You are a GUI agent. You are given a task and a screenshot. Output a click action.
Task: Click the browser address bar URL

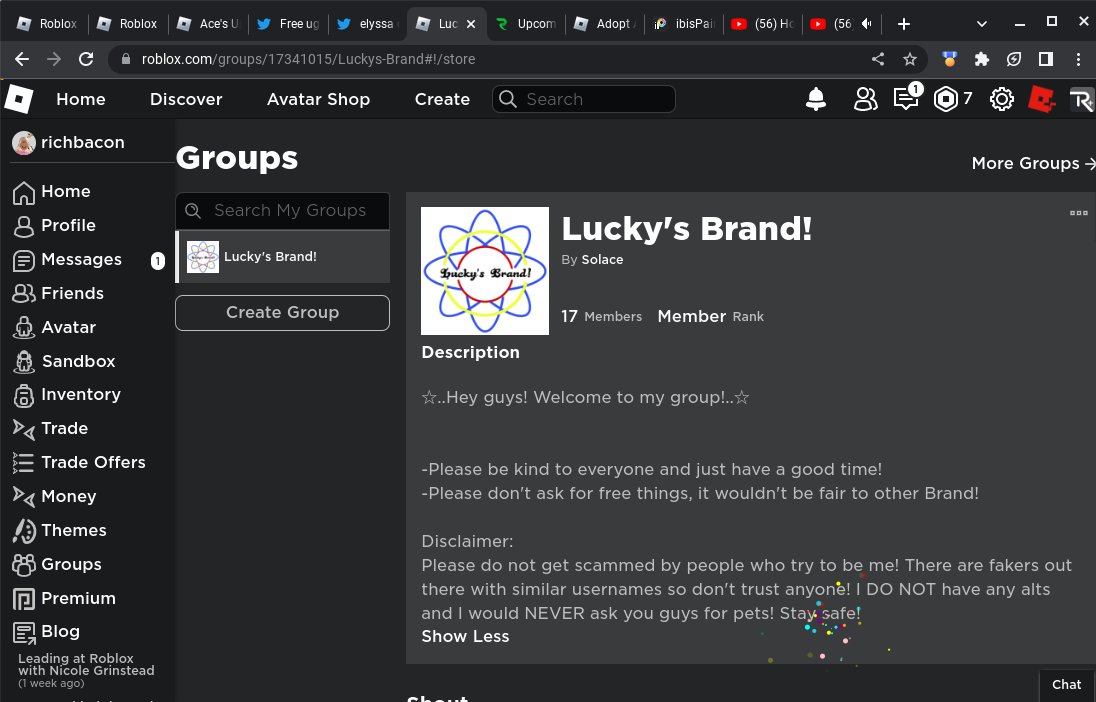pyautogui.click(x=308, y=59)
